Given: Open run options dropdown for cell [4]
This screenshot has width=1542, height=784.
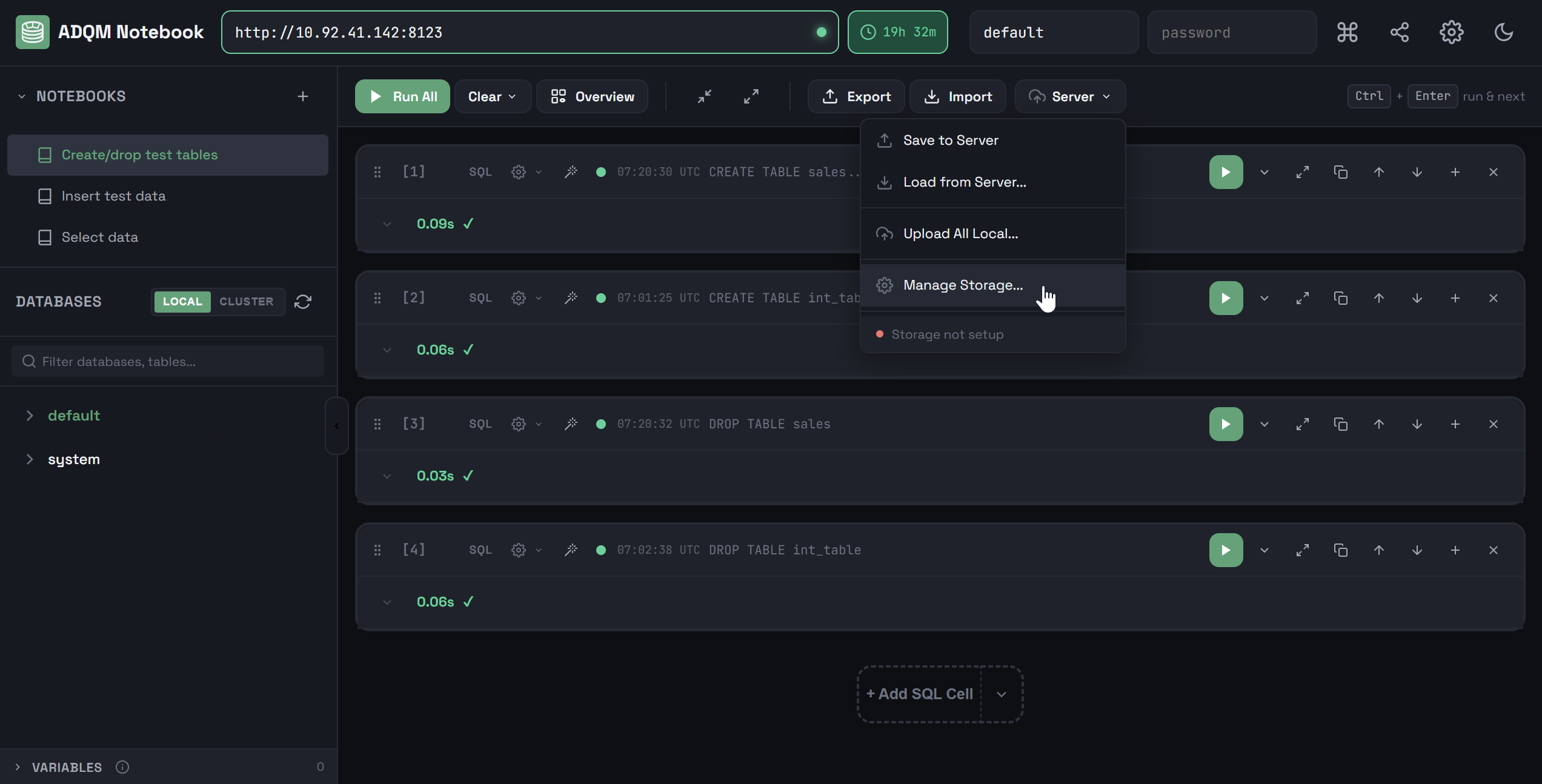Looking at the screenshot, I should point(1265,550).
